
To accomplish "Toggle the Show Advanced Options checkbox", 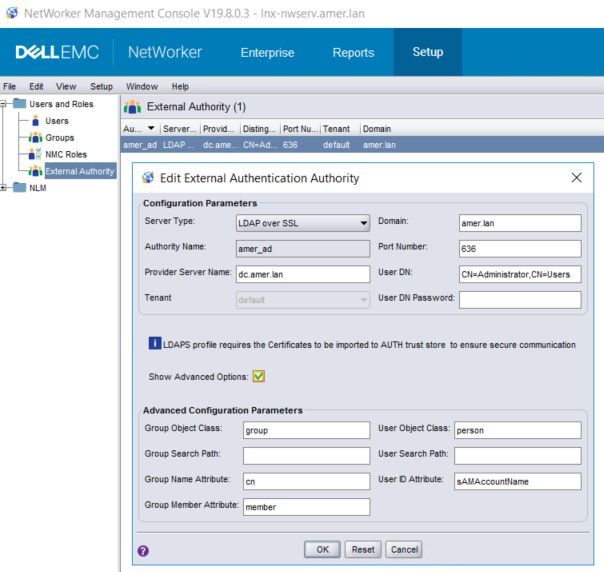I will (x=258, y=376).
